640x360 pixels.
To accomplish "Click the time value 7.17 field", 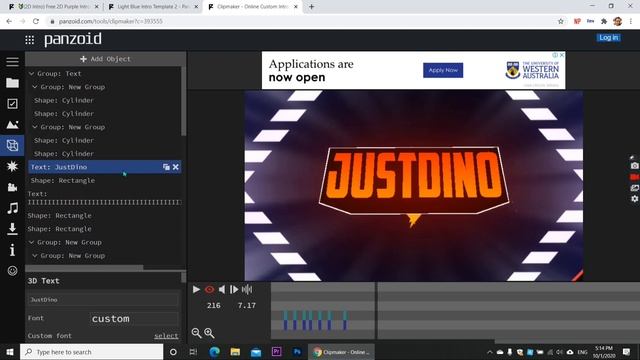I will pos(247,305).
